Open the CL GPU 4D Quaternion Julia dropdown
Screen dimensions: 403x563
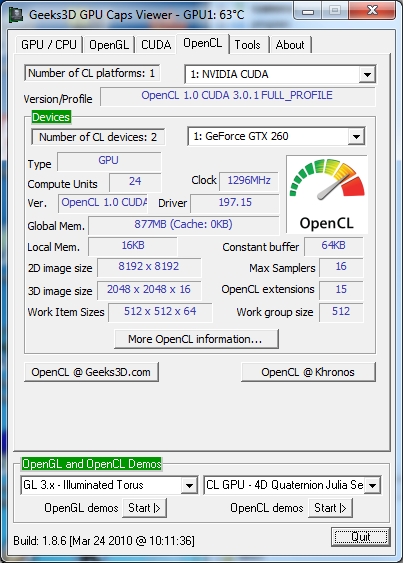pos(372,485)
